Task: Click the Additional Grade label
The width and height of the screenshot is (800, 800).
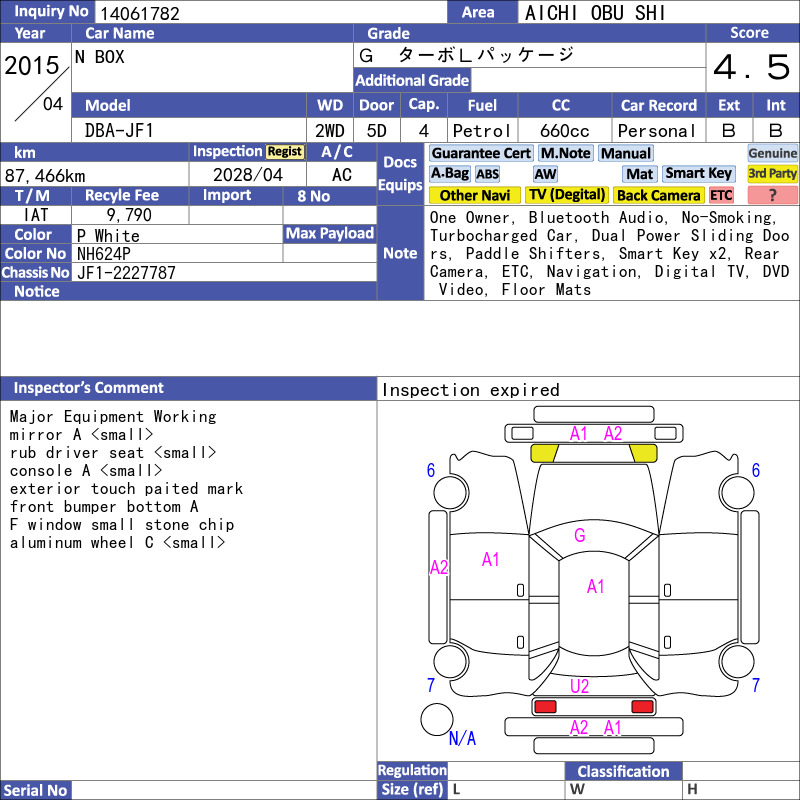Action: (412, 81)
